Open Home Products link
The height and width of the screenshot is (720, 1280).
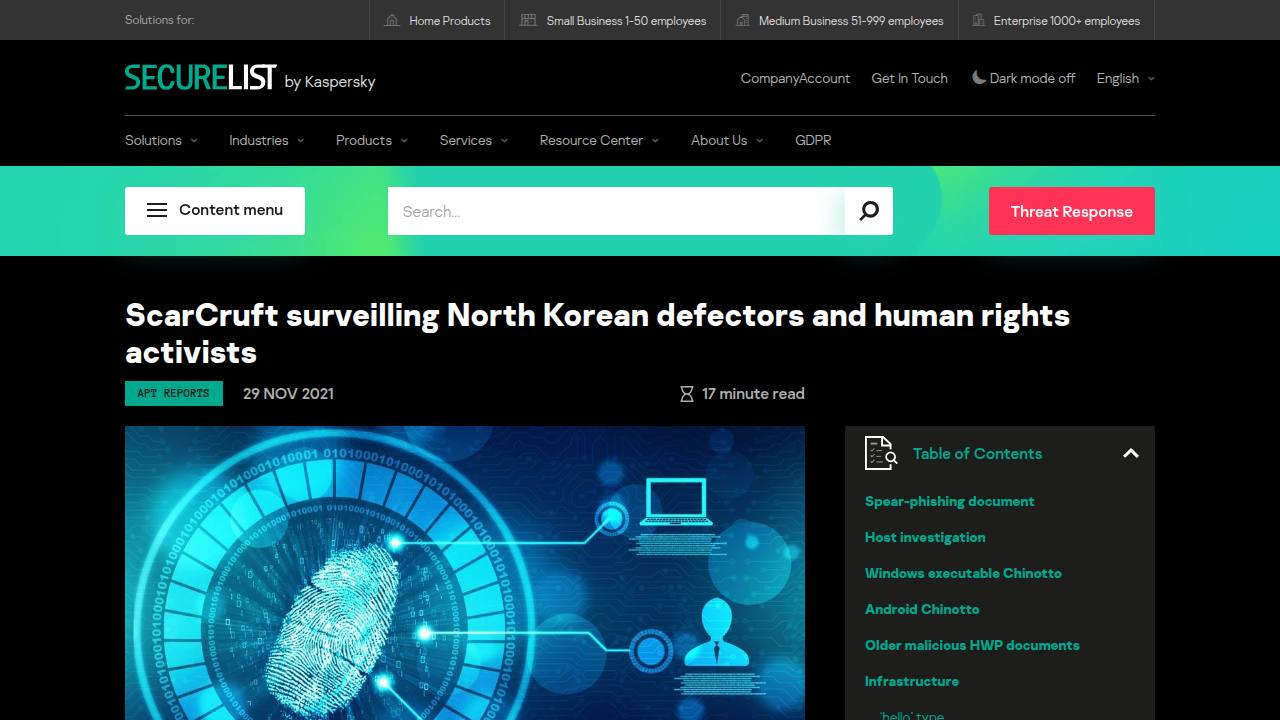(x=438, y=20)
